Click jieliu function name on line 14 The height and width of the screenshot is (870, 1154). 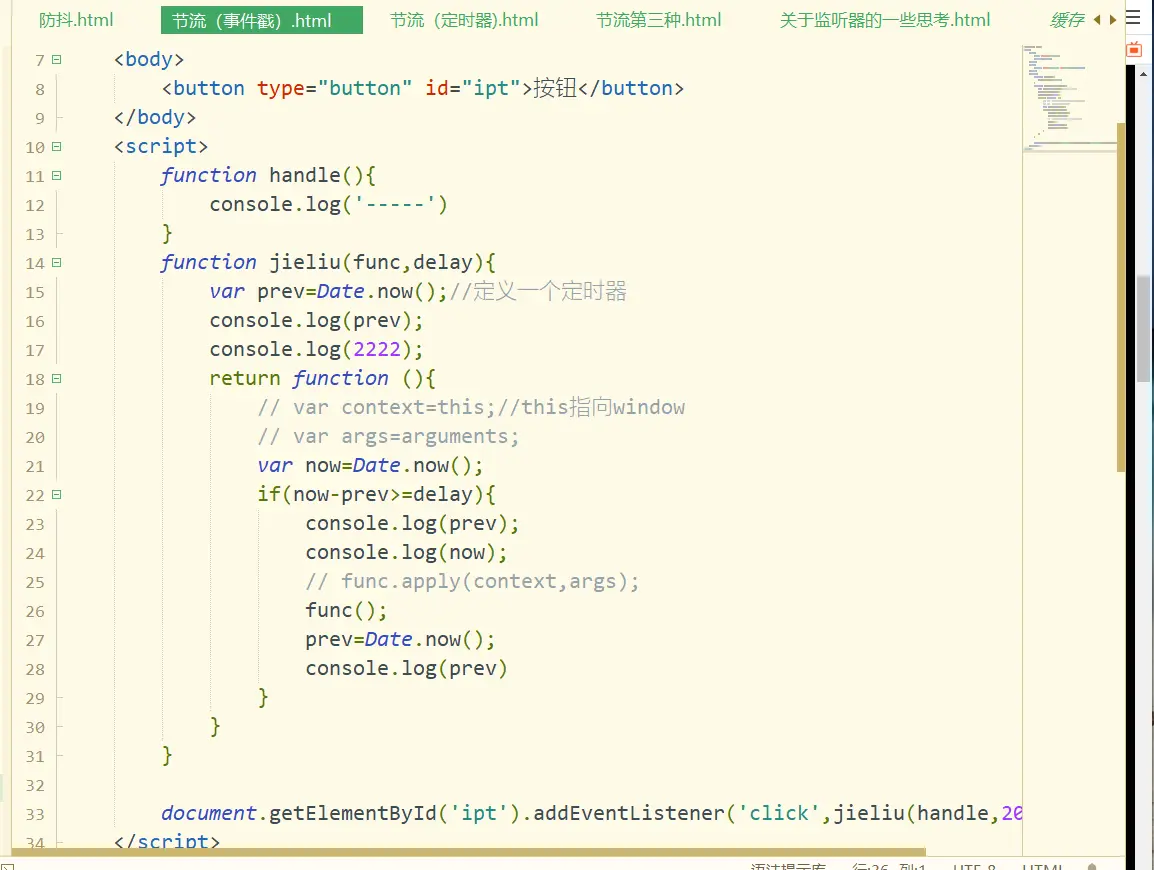305,262
